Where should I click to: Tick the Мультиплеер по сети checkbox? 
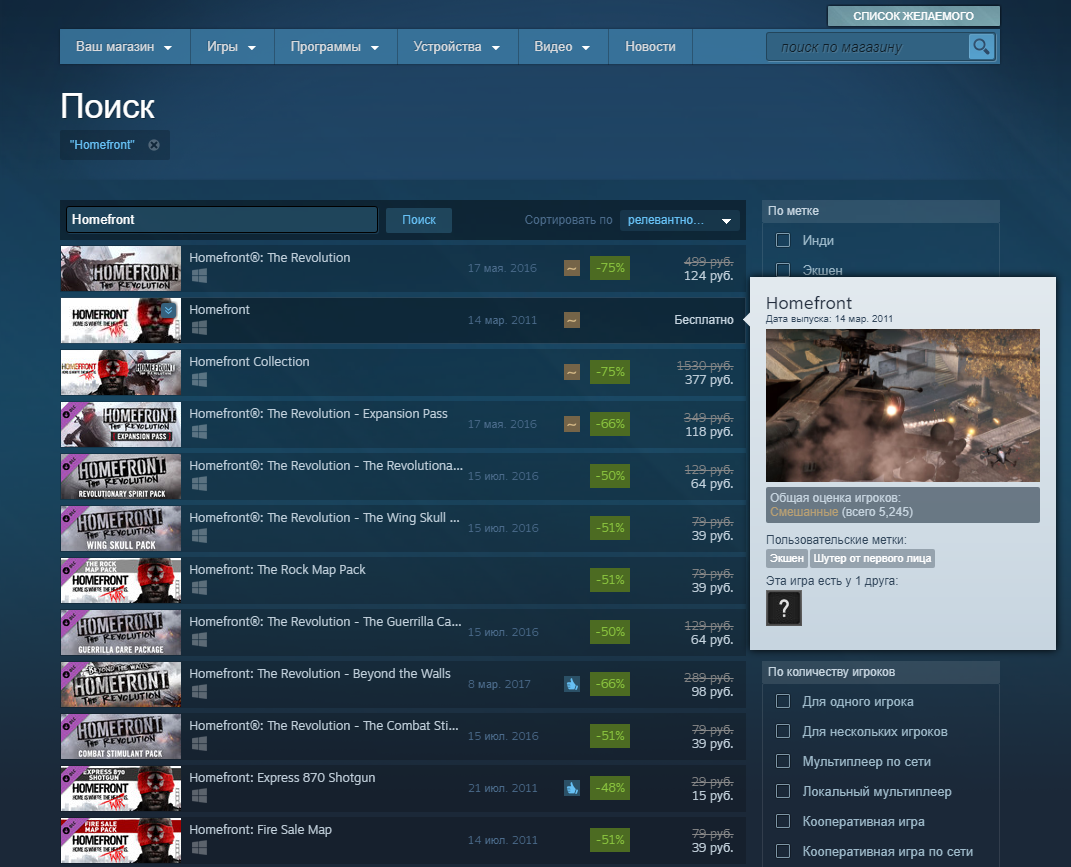[783, 761]
